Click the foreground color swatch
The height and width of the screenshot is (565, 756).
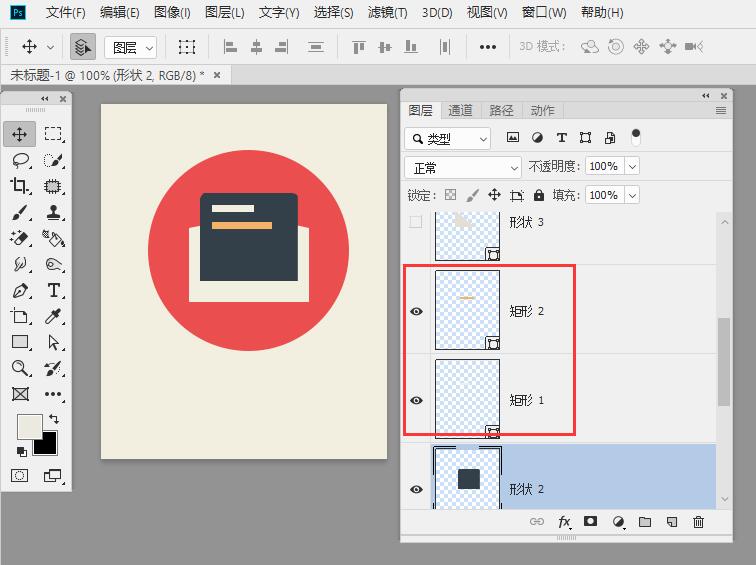tap(29, 427)
